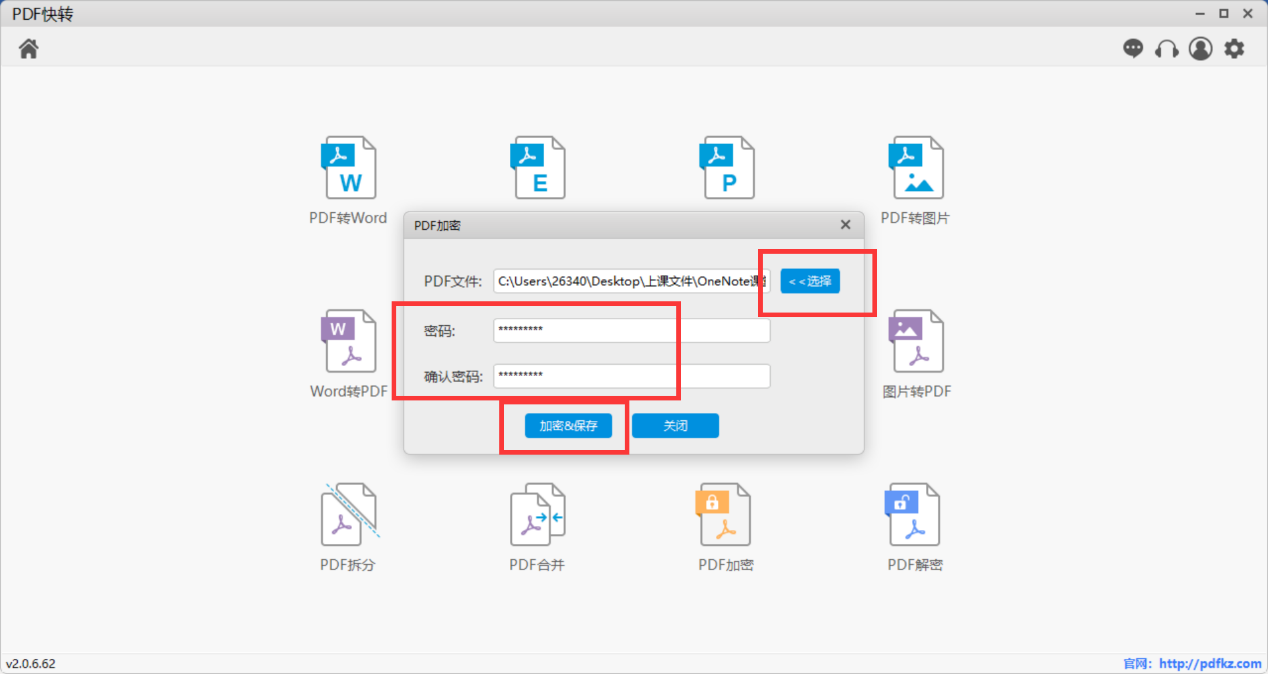Open the official site link pdfkz.com
The image size is (1268, 674).
coord(1209,664)
